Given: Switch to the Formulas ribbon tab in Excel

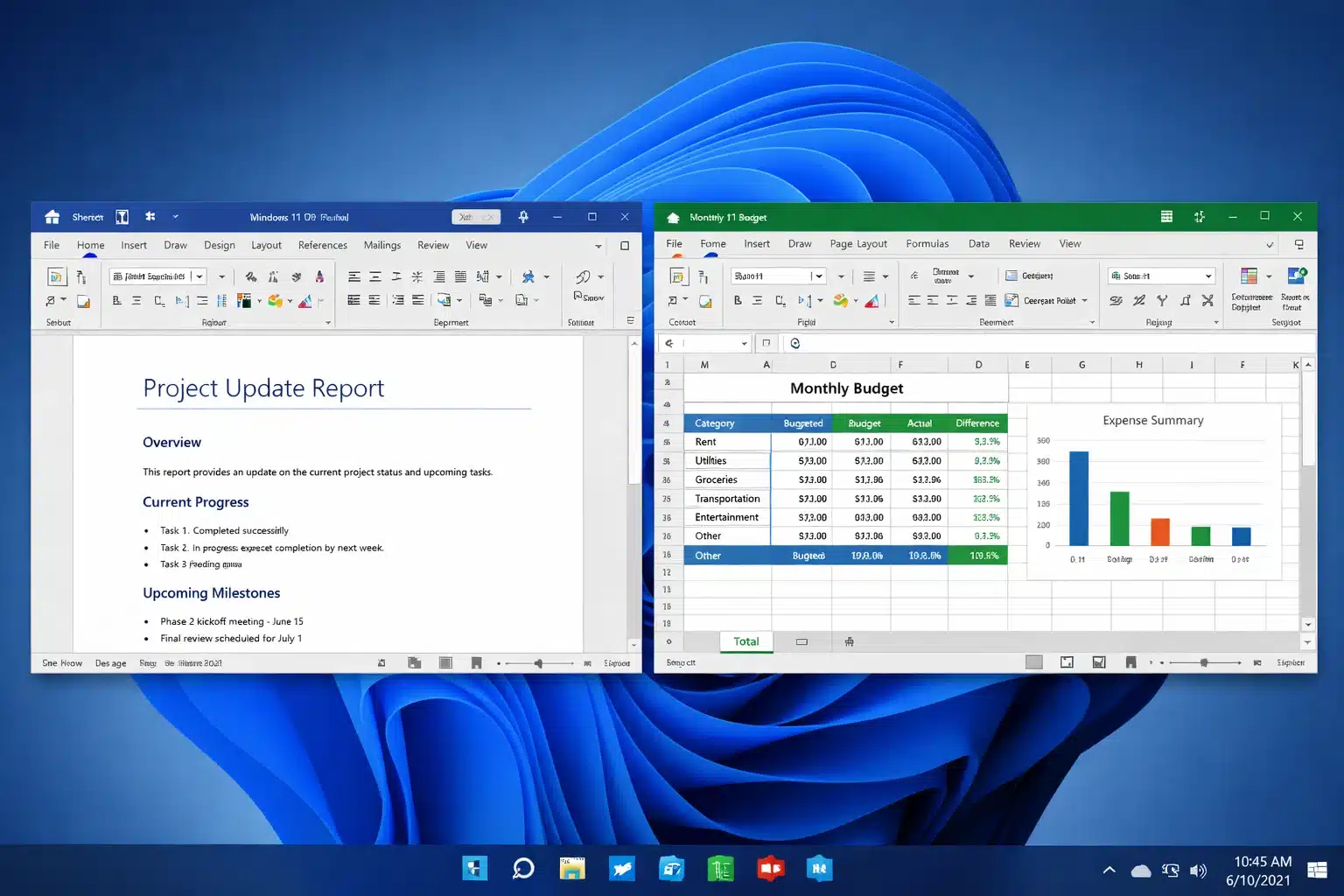Looking at the screenshot, I should 927,243.
